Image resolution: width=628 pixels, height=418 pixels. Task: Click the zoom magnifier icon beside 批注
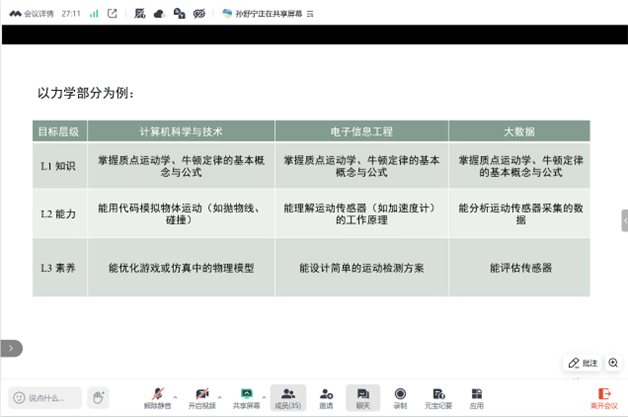pyautogui.click(x=612, y=363)
